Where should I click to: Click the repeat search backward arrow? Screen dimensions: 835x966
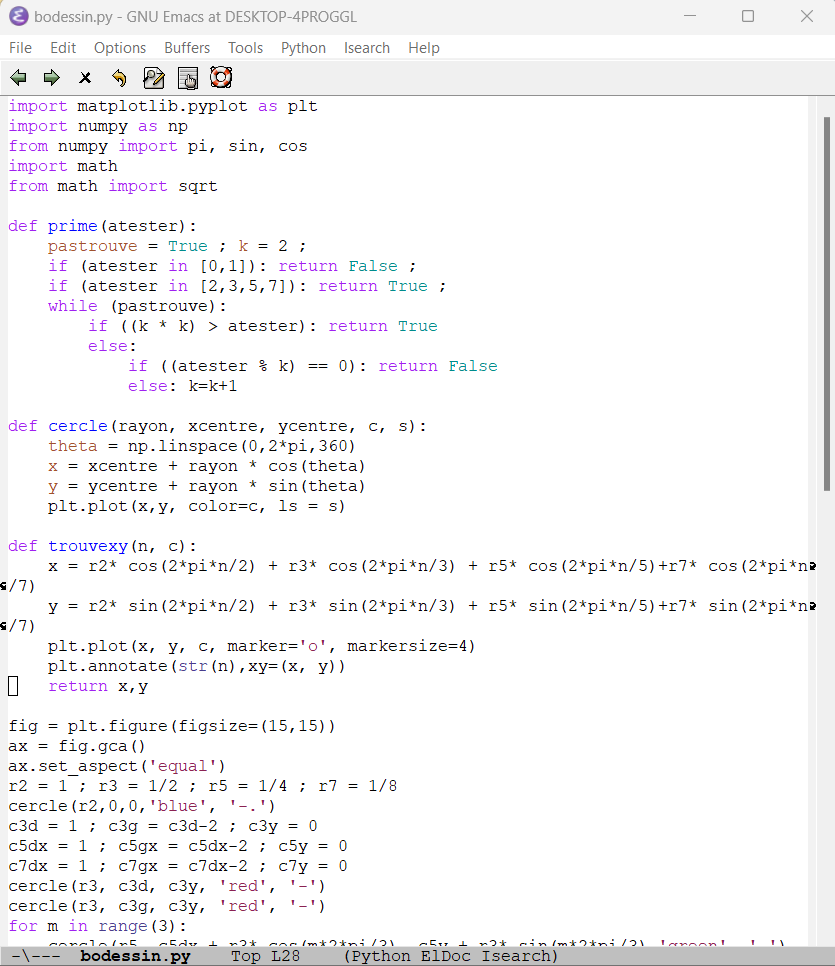(18, 77)
